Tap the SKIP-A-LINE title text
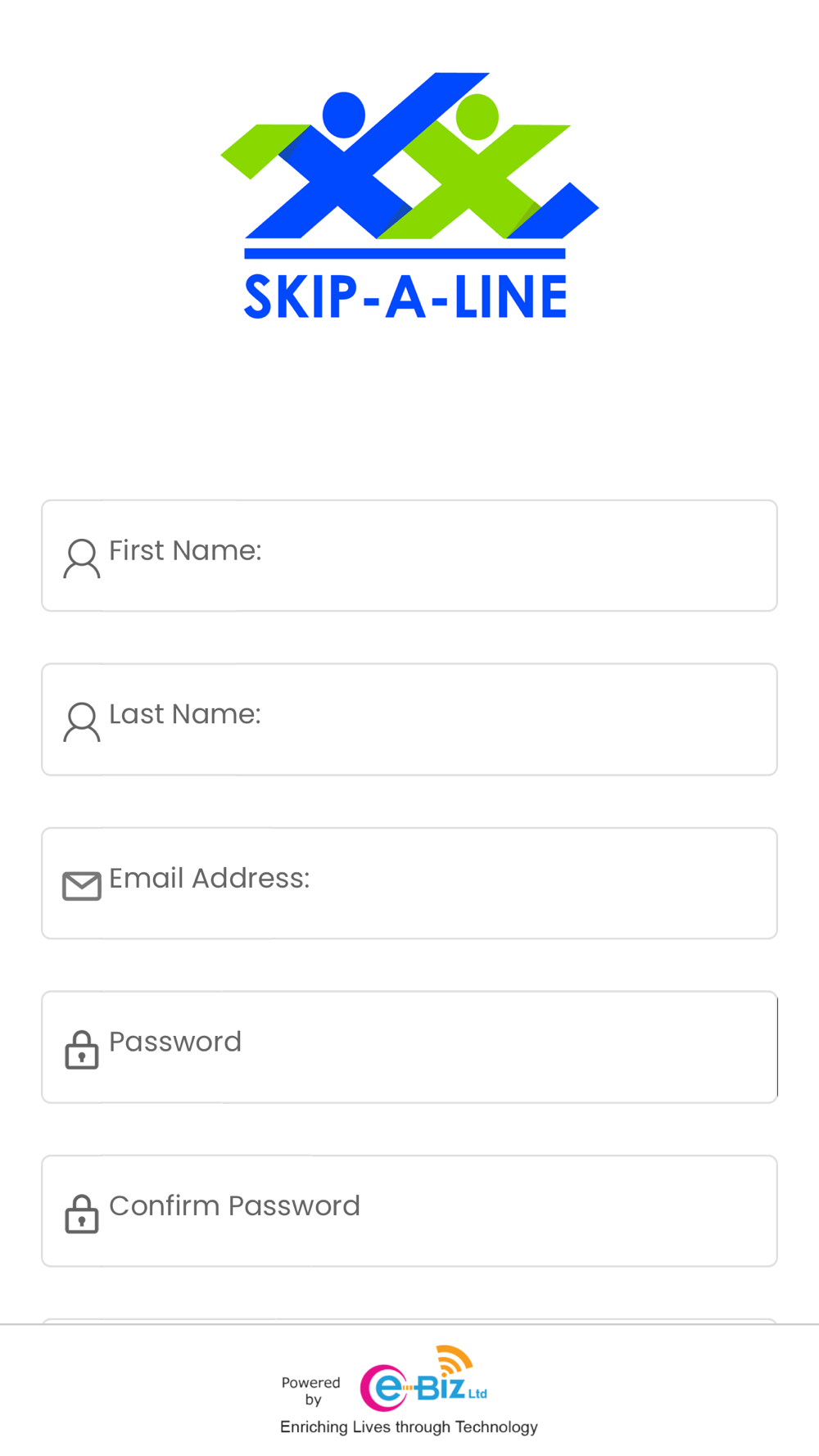The image size is (819, 1456). 405,296
